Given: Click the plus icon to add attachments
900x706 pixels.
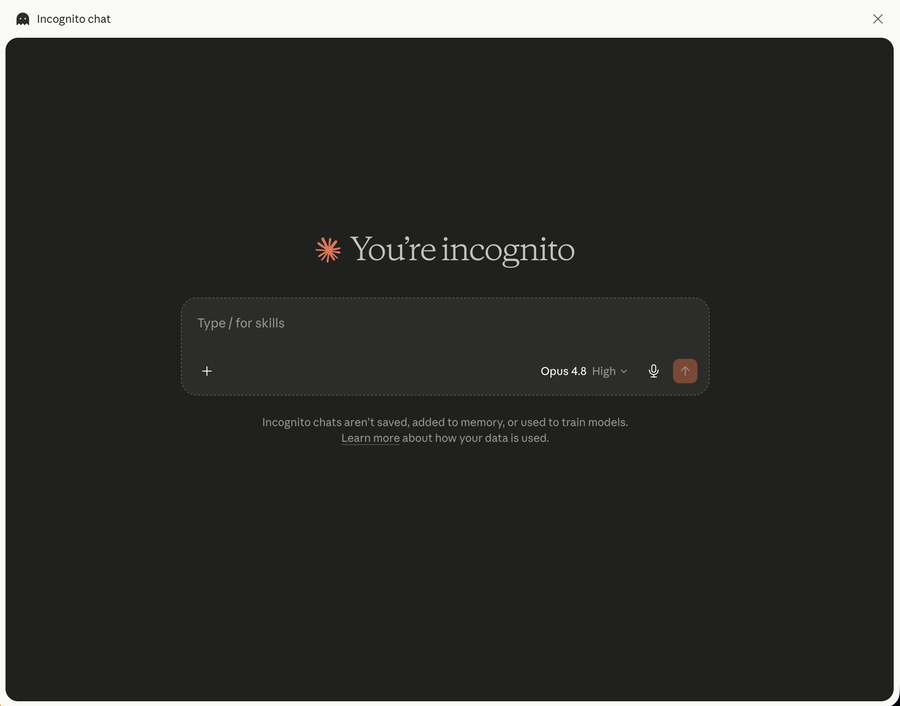Looking at the screenshot, I should (x=207, y=371).
